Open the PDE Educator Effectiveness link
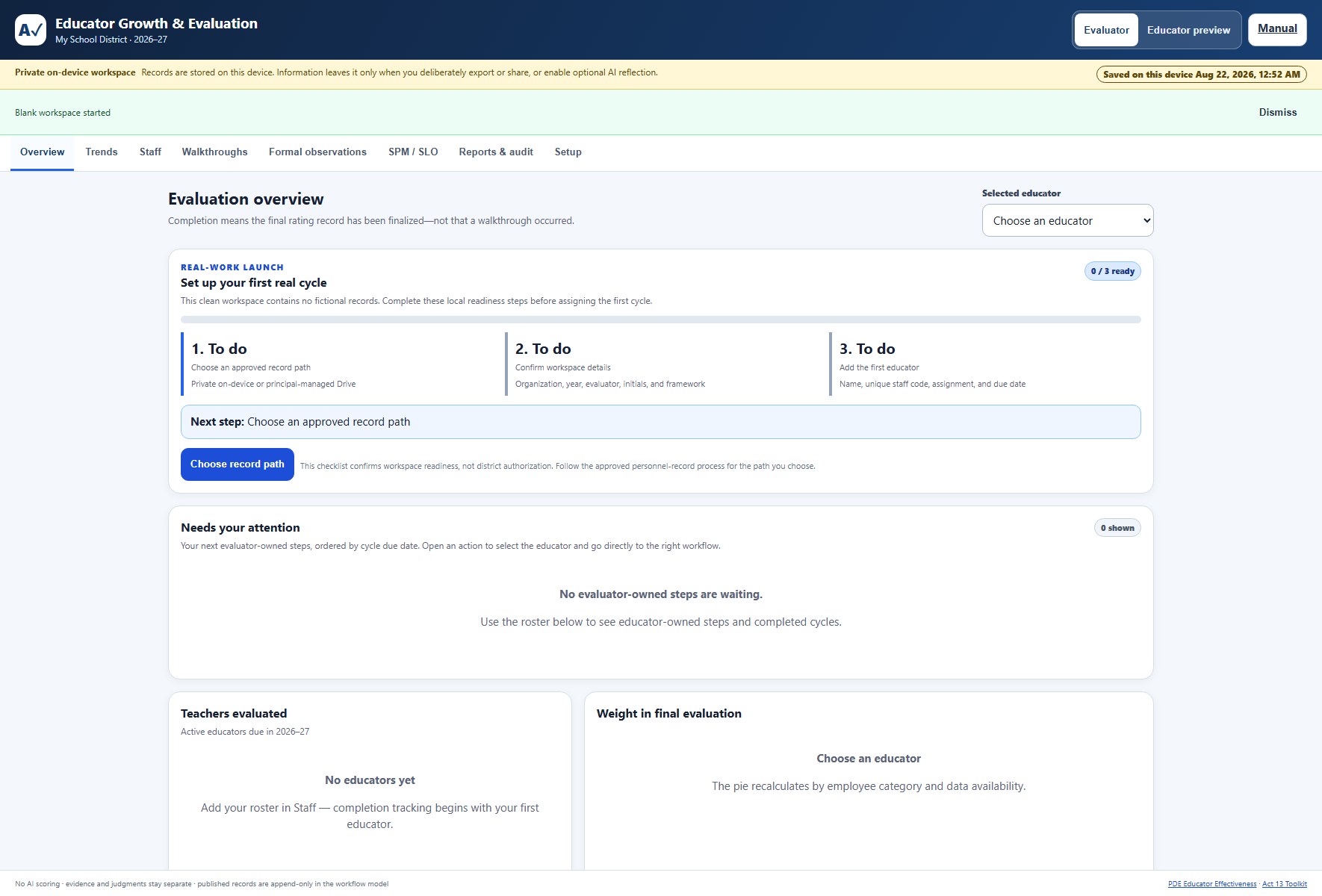 coord(1211,884)
